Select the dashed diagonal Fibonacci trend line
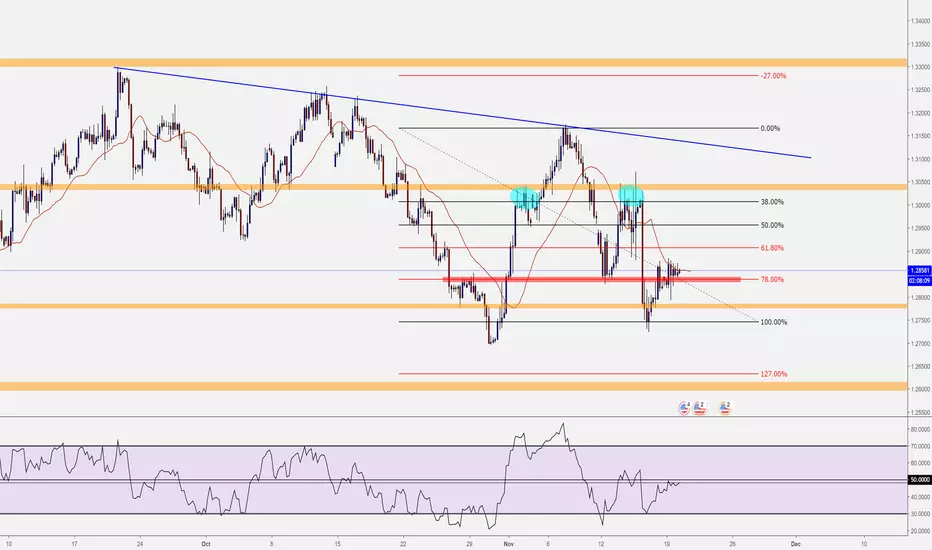The height and width of the screenshot is (550, 932). pos(578,225)
